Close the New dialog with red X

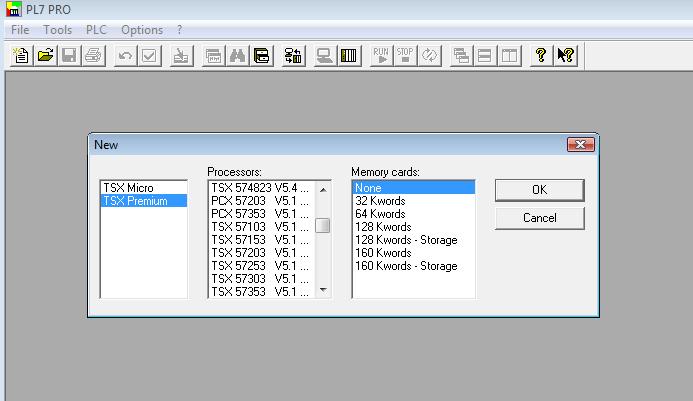[x=581, y=145]
